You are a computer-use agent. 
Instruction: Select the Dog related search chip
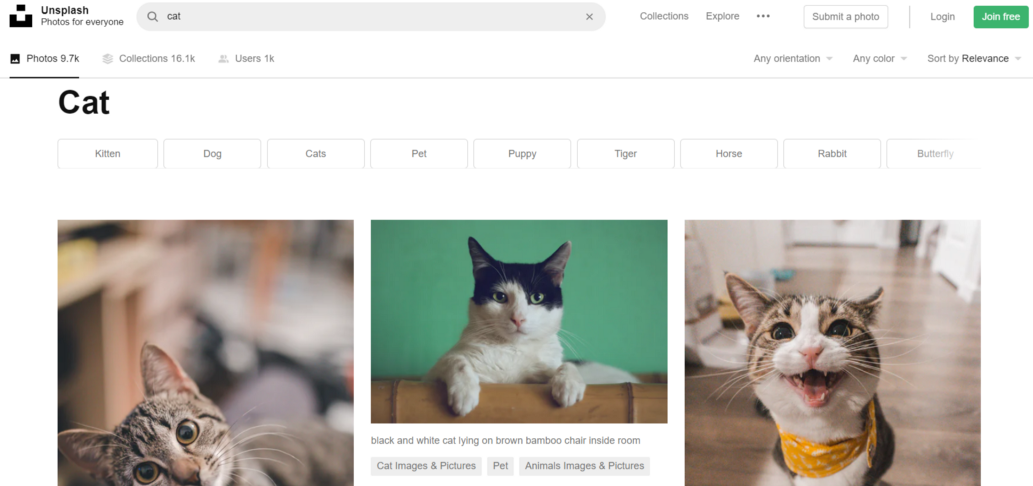tap(212, 153)
